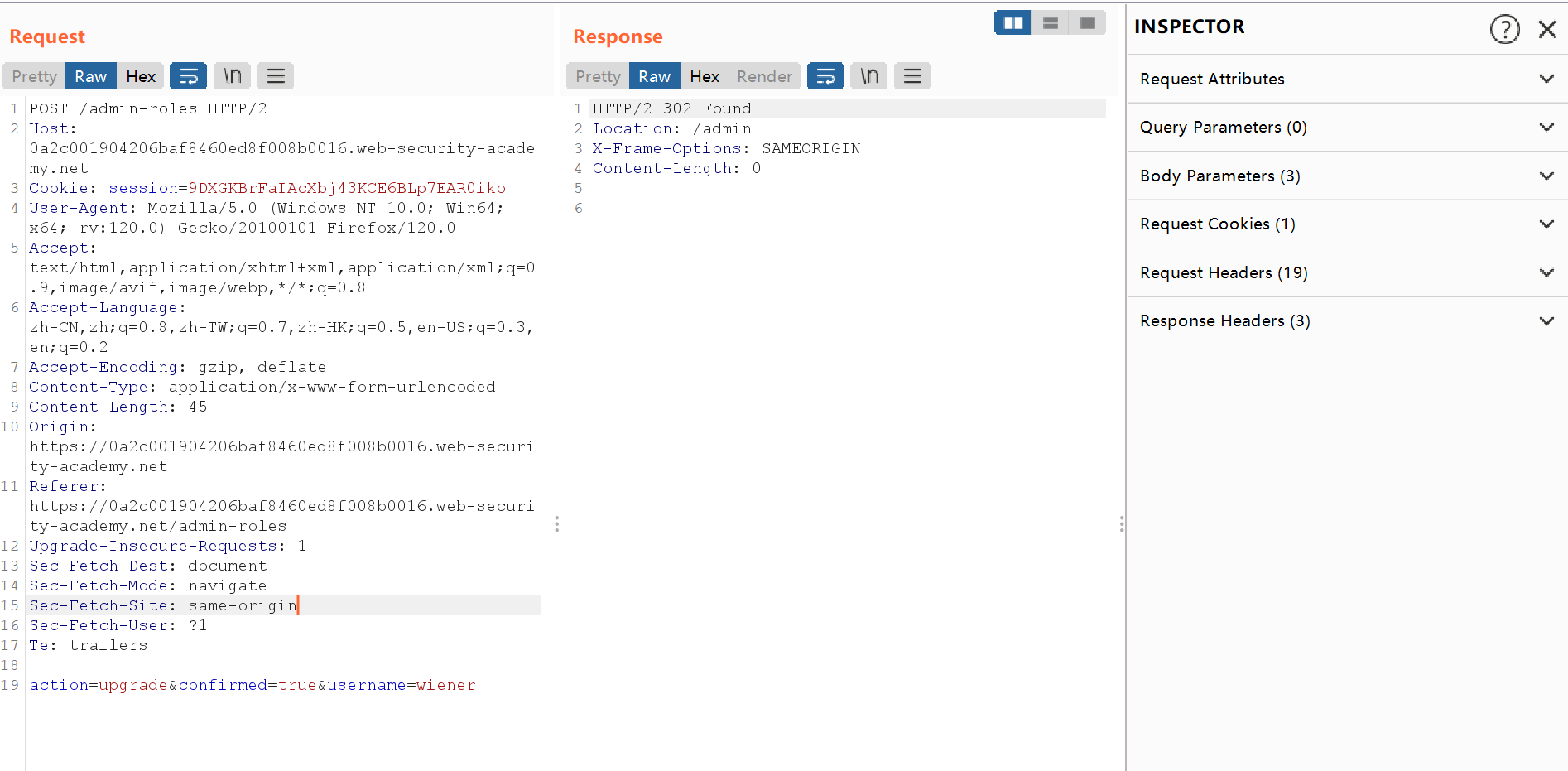Switch Request view to Hex tab
The height and width of the screenshot is (771, 1568).
point(141,76)
